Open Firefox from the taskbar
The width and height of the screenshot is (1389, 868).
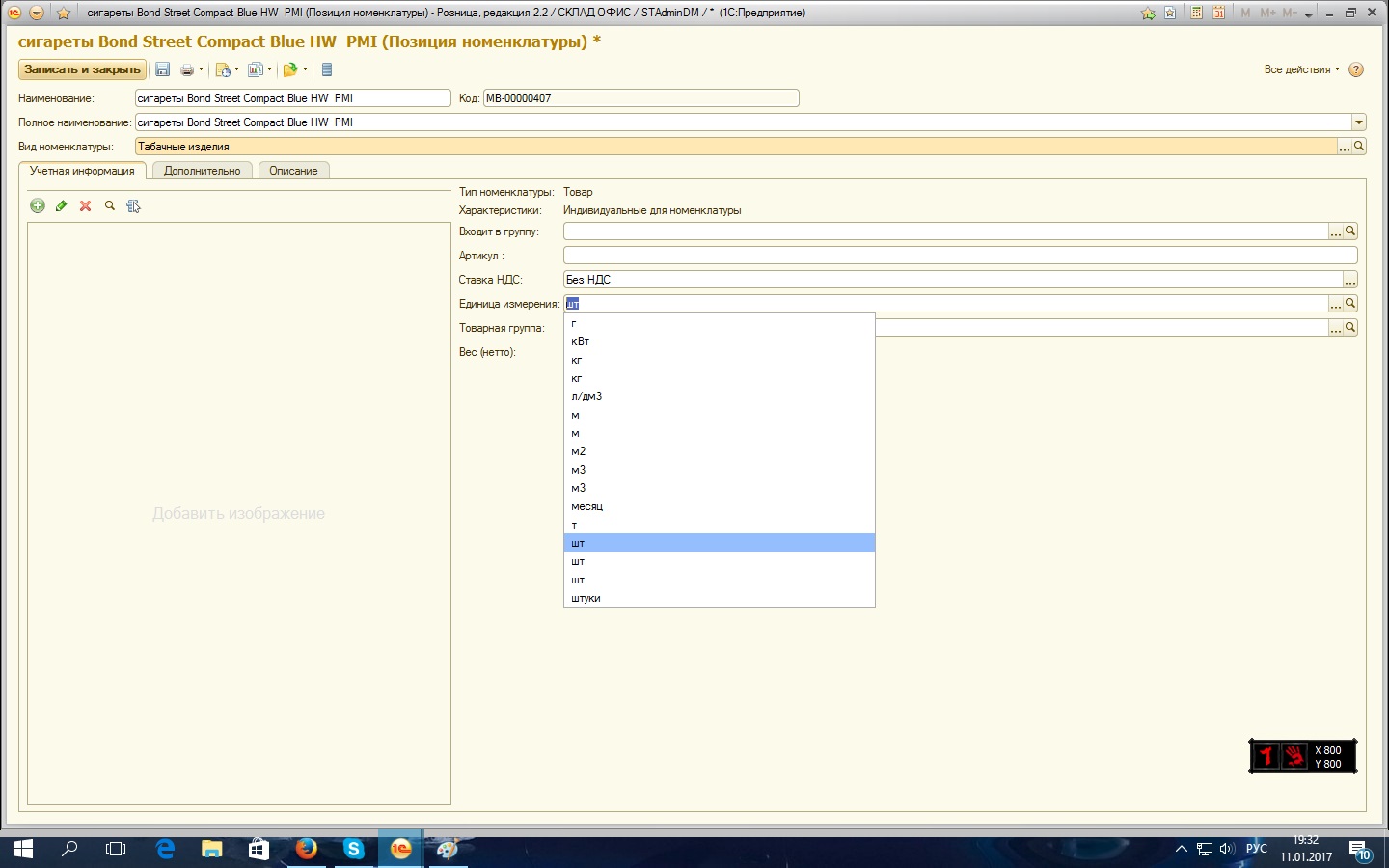click(307, 849)
